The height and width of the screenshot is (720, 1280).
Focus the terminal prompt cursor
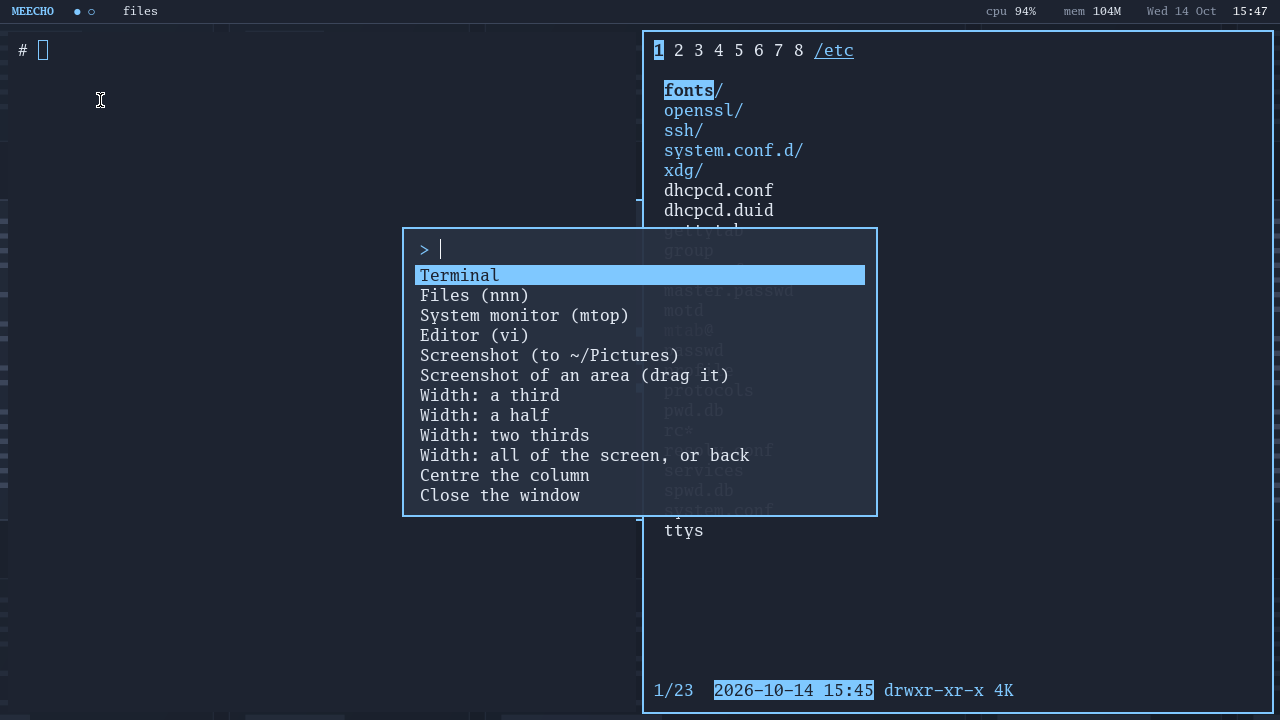click(x=43, y=51)
